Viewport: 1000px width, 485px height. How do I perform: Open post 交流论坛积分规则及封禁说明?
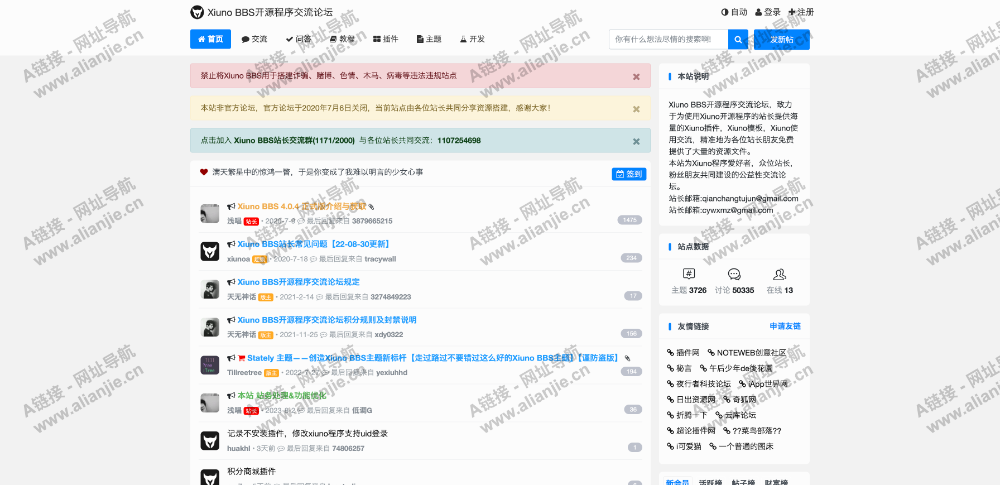click(327, 320)
